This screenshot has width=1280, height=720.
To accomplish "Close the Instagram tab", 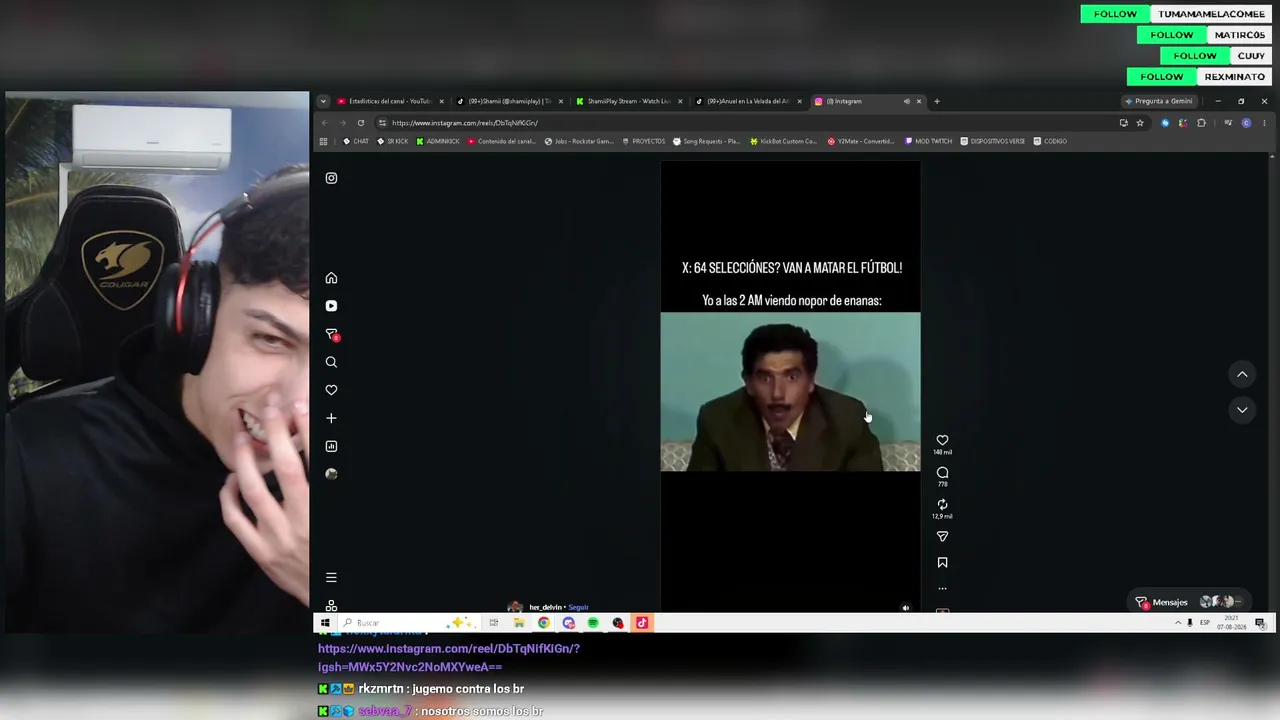I will pyautogui.click(x=919, y=101).
